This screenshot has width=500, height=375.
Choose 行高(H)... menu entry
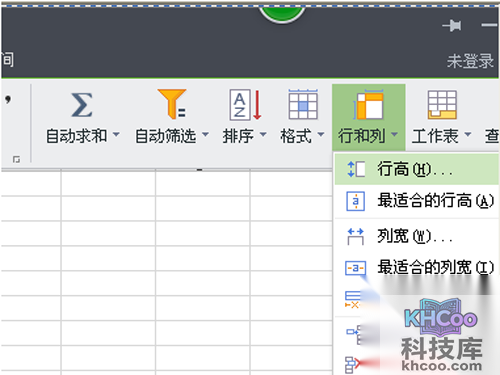[417, 169]
